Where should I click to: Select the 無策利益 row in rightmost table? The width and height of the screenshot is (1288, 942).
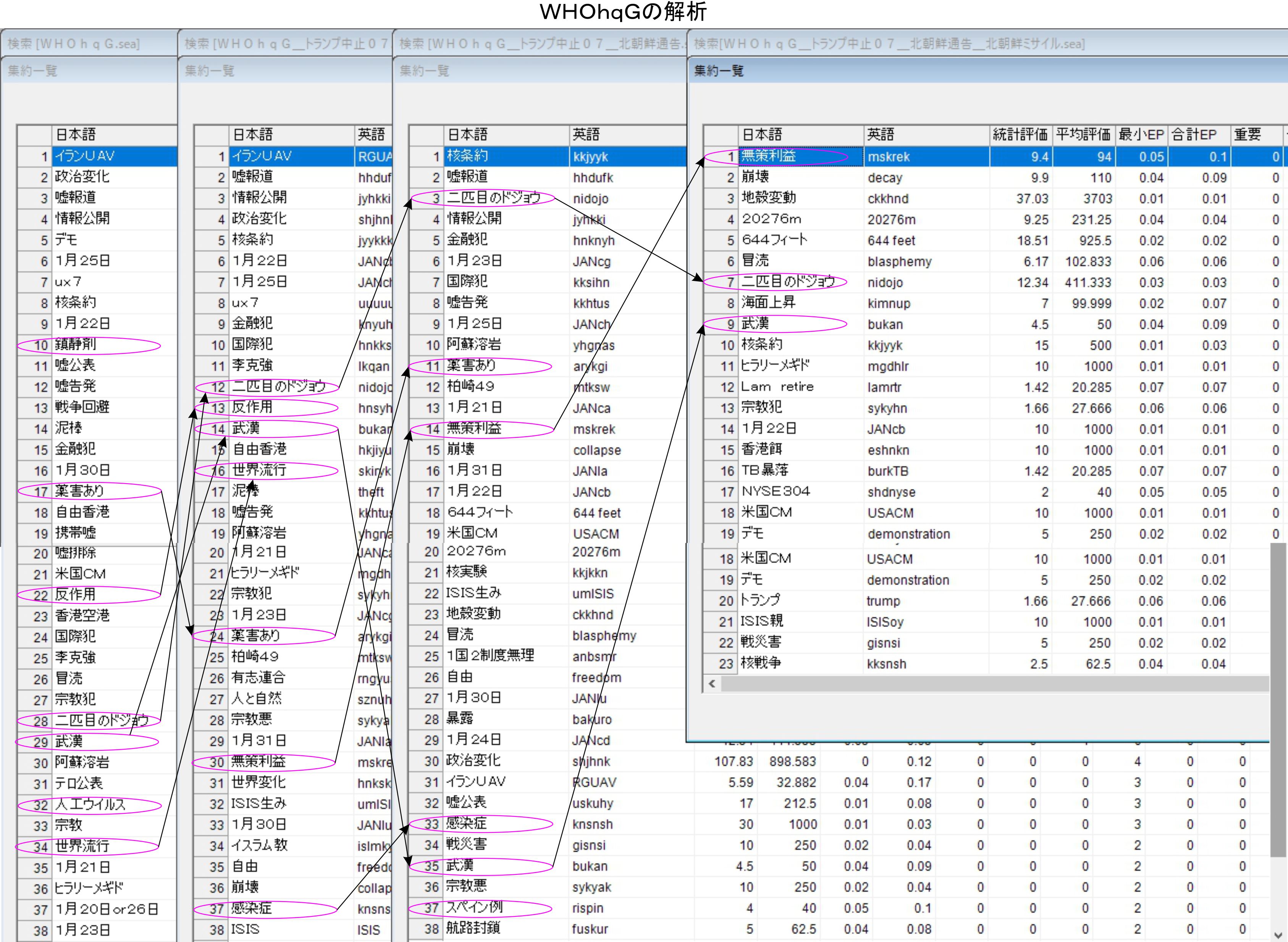pyautogui.click(x=768, y=156)
